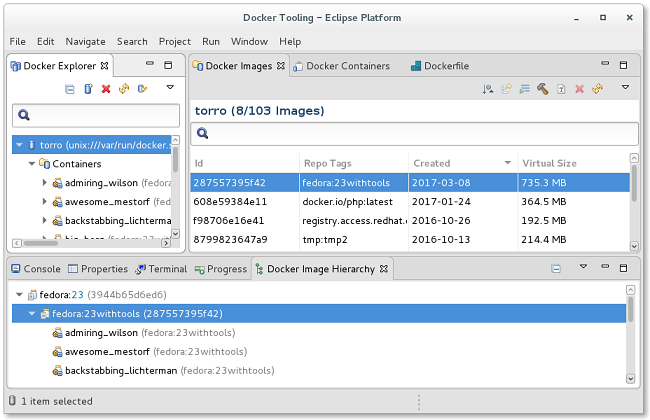
Task: Click red remove connection icon in Docker Explorer
Action: click(106, 89)
